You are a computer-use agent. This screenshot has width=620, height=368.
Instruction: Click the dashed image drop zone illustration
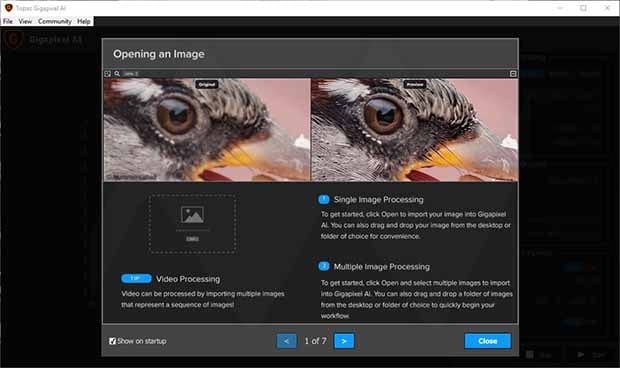[x=193, y=224]
